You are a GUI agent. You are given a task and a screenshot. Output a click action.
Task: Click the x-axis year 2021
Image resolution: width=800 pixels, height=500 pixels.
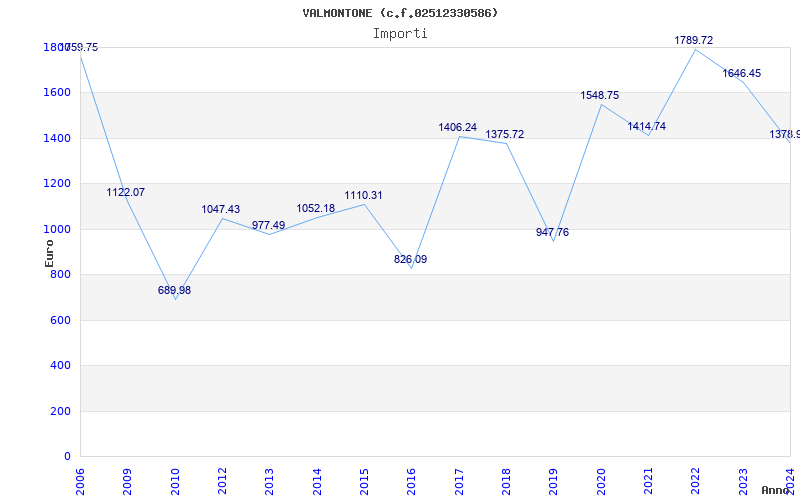pos(648,482)
